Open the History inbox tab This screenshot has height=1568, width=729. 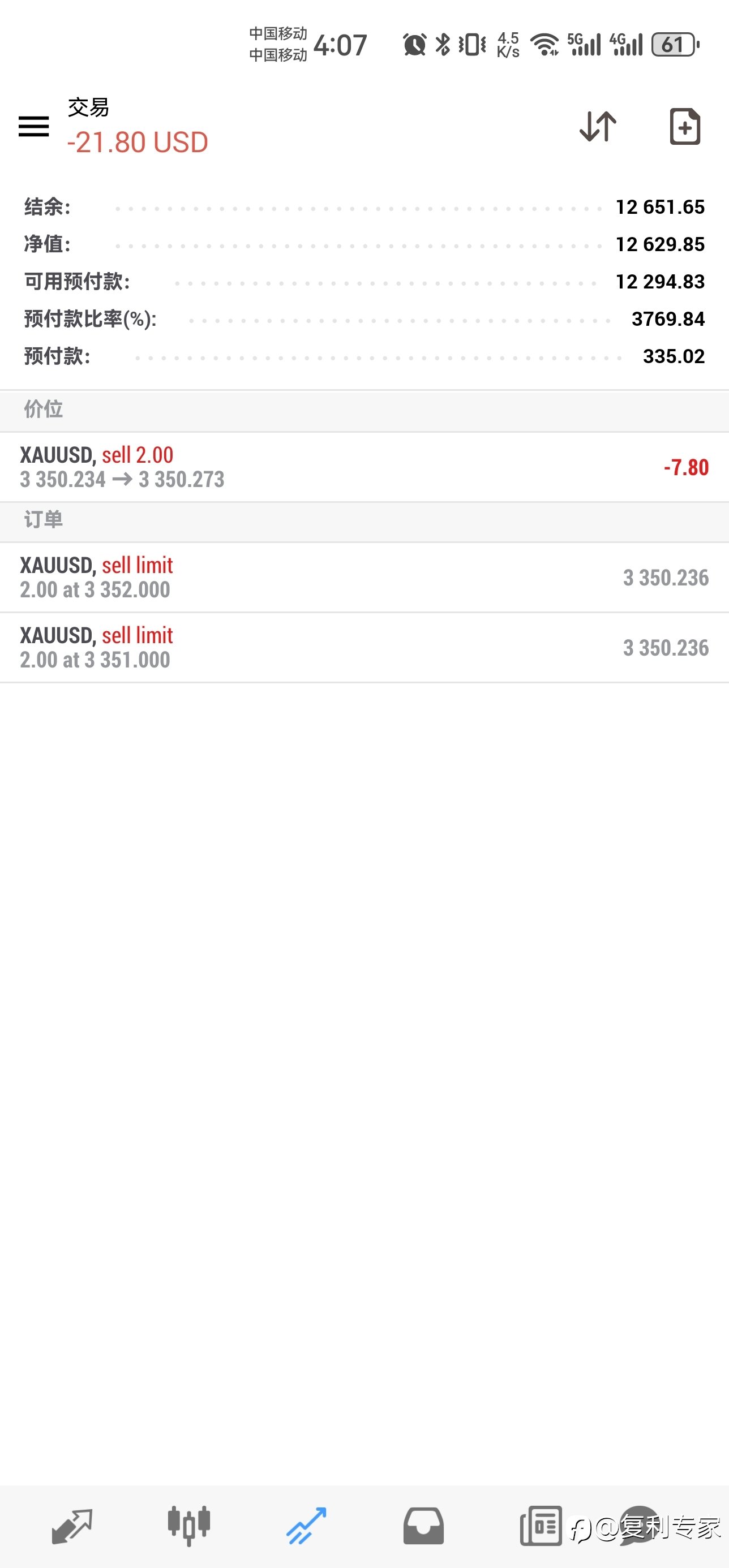tap(423, 1526)
